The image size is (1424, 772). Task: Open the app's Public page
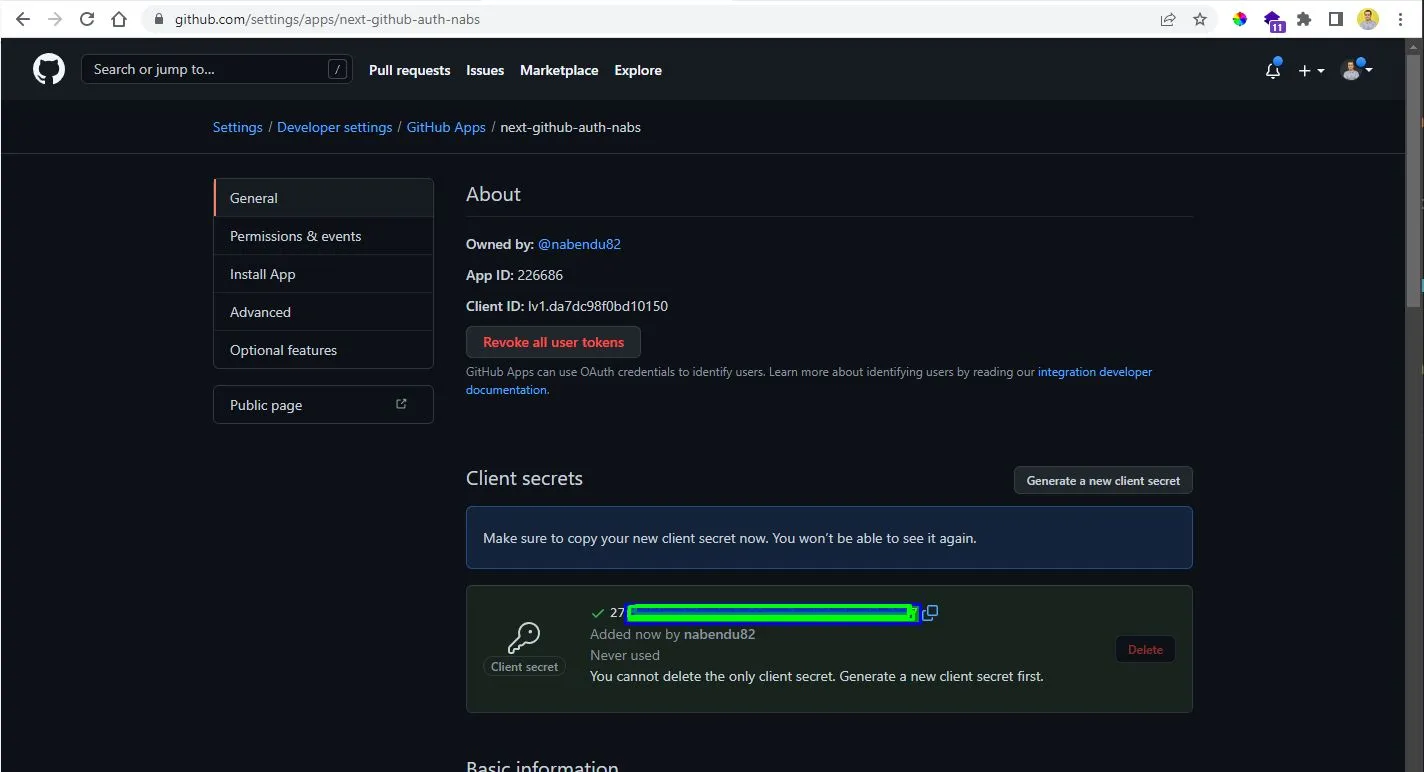click(x=324, y=405)
